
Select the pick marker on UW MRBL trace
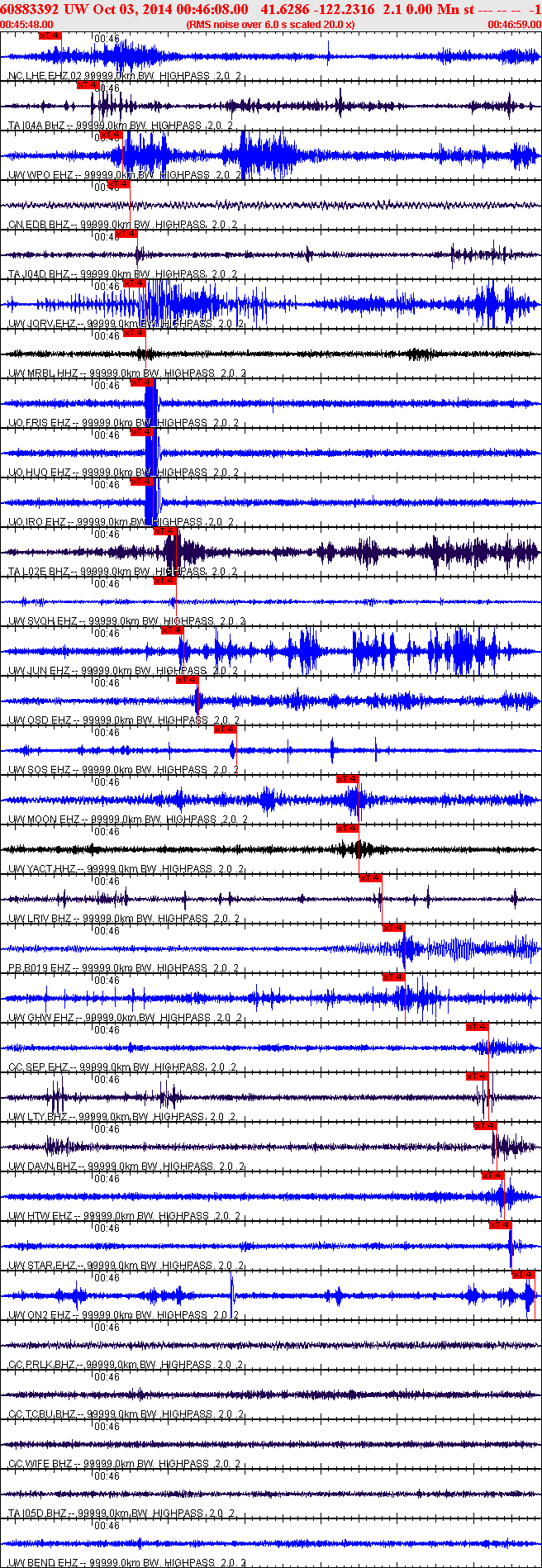point(134,333)
